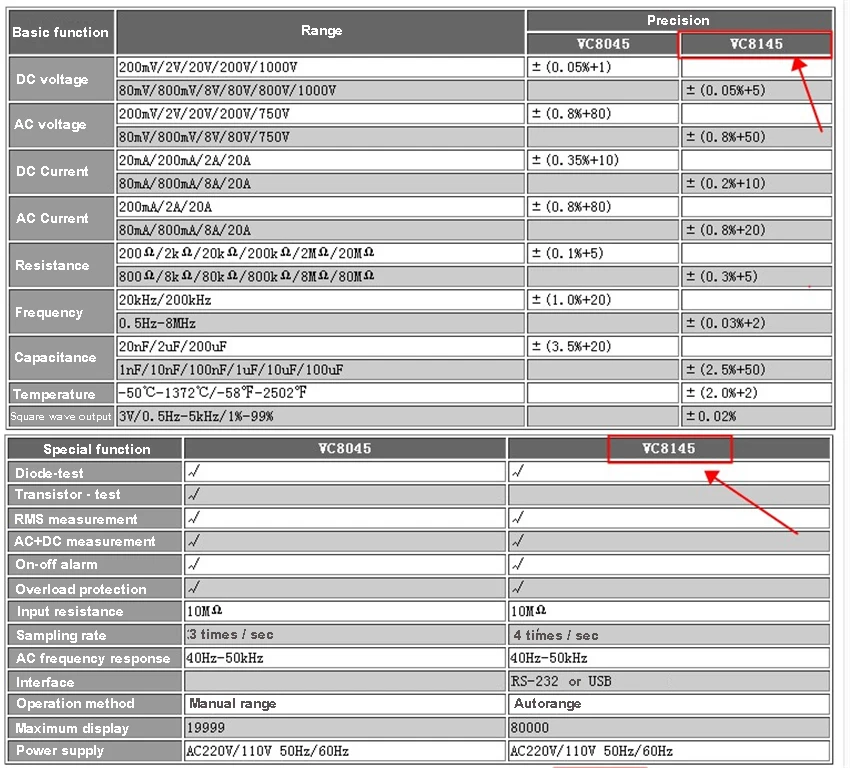
Task: Select range "200mA/2A/20A"
Action: 321,207
